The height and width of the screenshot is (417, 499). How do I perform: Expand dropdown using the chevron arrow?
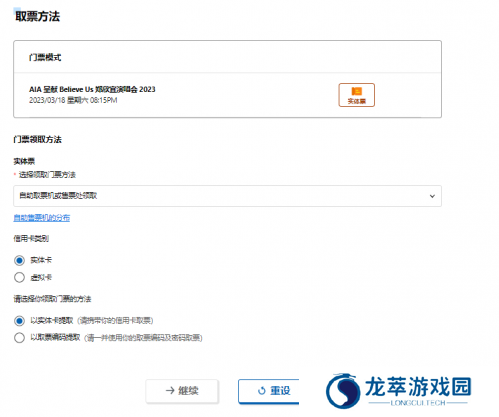click(432, 196)
